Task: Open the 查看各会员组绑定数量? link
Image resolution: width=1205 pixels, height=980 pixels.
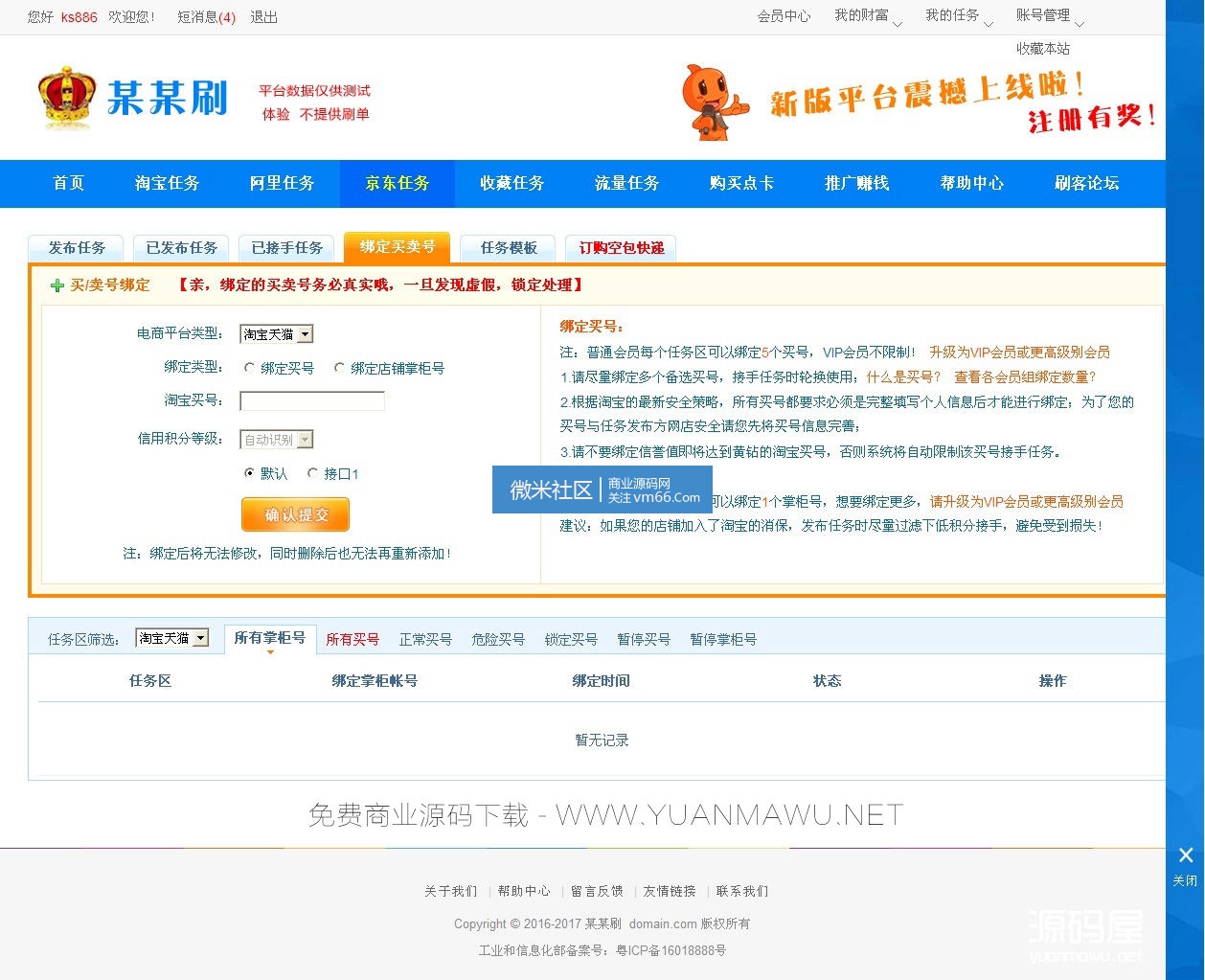Action: [1025, 376]
